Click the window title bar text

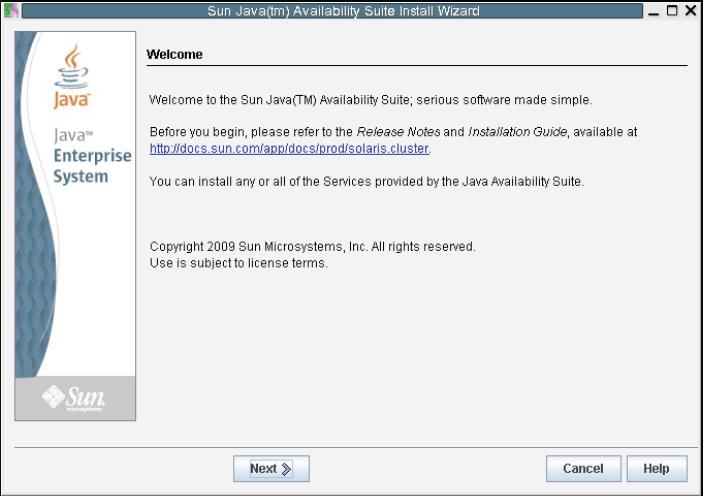tap(343, 11)
